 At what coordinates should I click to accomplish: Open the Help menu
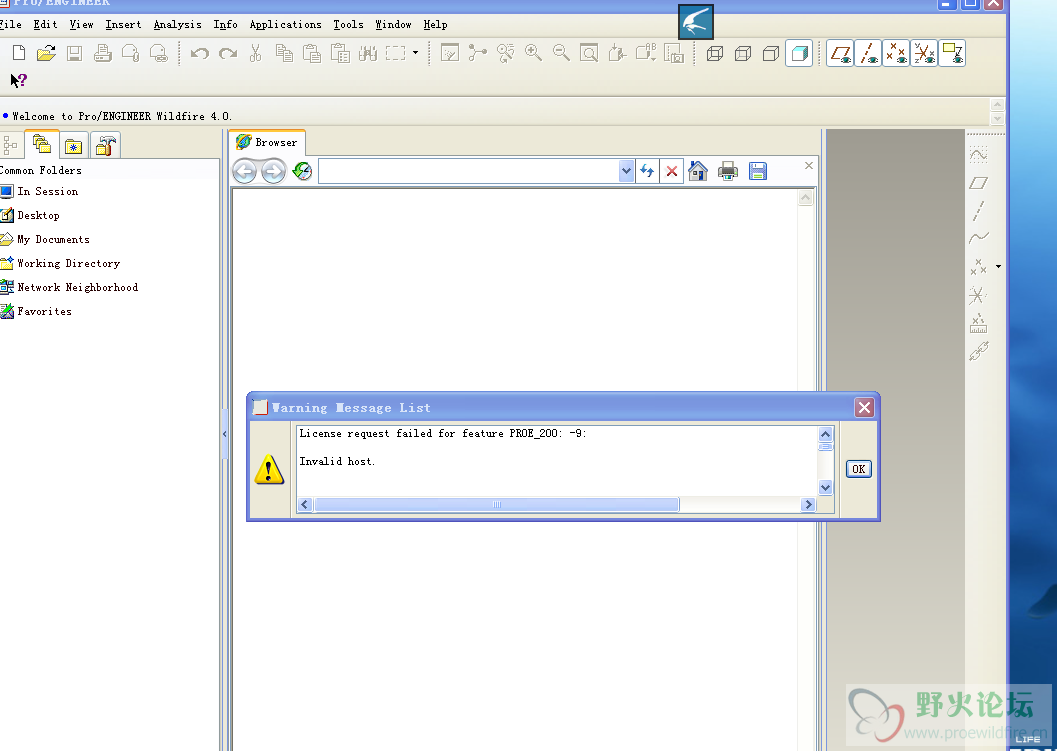pos(435,24)
